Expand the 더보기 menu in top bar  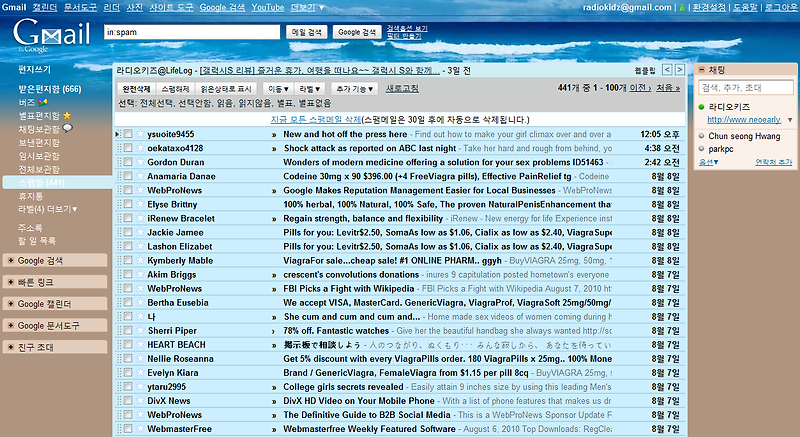pos(308,8)
